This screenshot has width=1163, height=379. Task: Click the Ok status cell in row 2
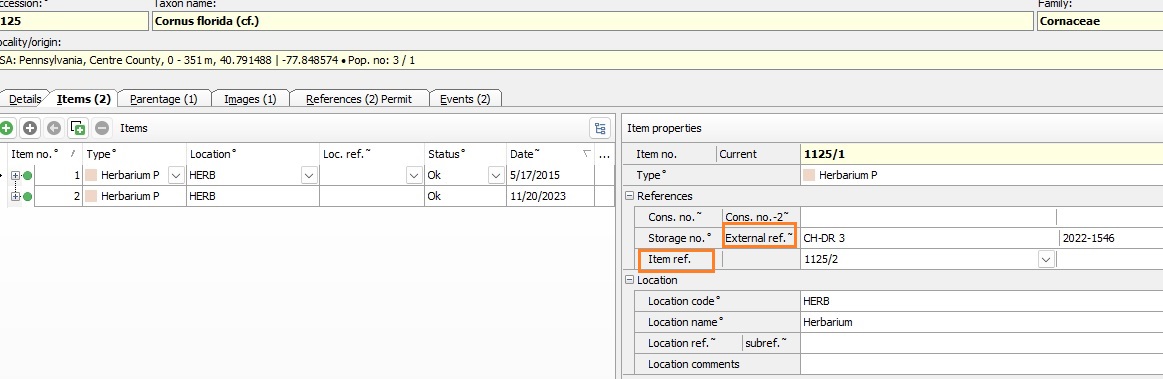[465, 197]
